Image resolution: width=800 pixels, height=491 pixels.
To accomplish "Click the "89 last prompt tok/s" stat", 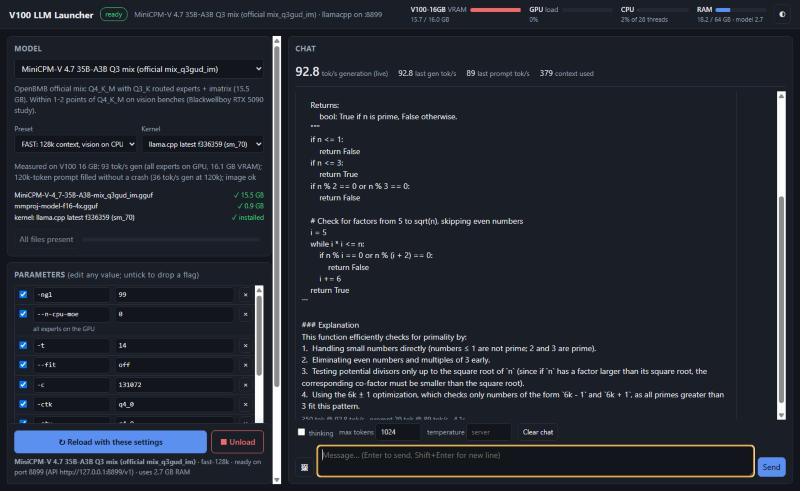I will (497, 73).
